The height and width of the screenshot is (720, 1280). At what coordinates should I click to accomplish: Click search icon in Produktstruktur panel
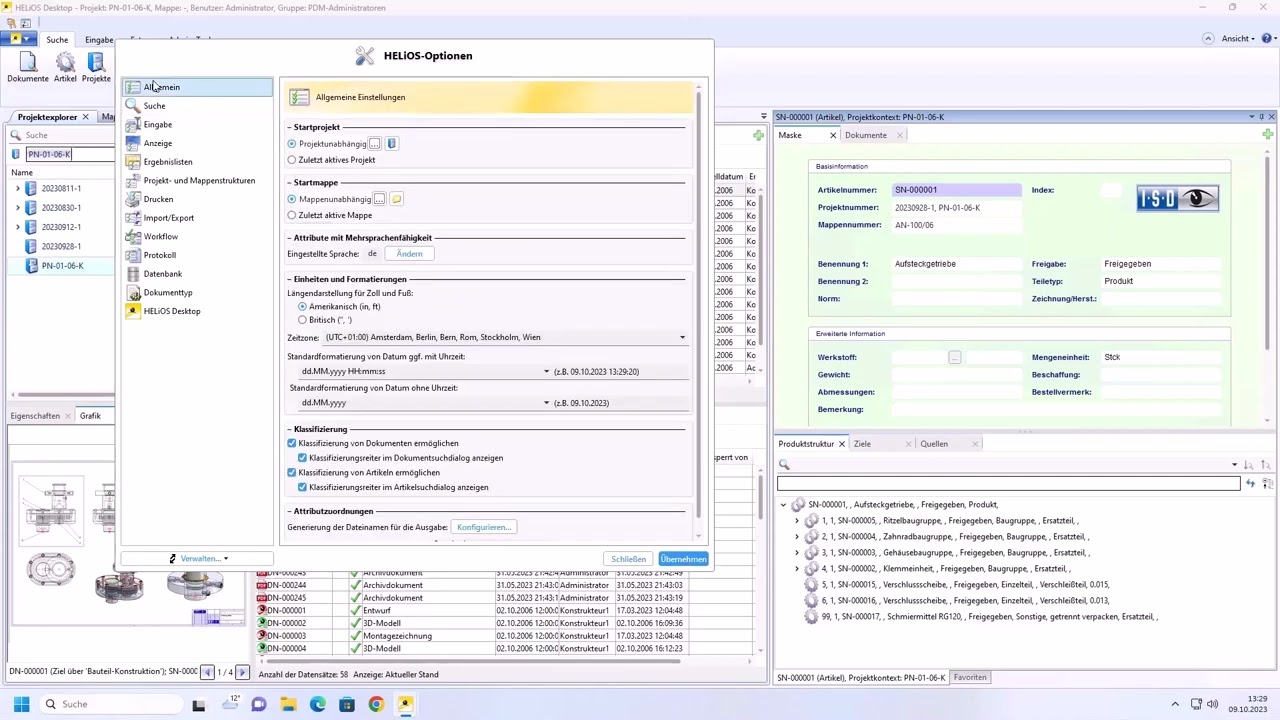tap(785, 465)
